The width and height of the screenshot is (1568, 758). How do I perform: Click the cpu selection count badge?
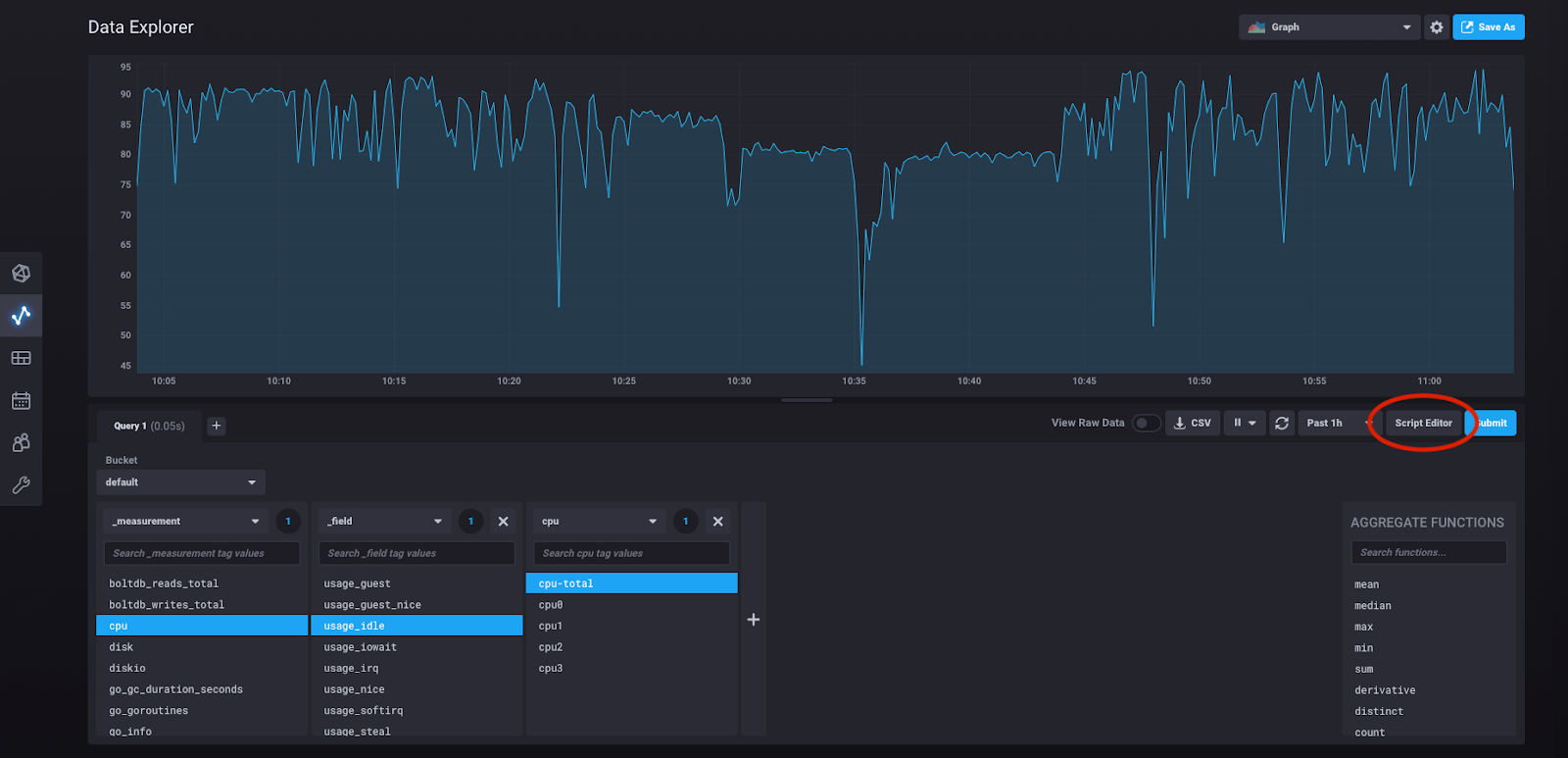(x=685, y=522)
